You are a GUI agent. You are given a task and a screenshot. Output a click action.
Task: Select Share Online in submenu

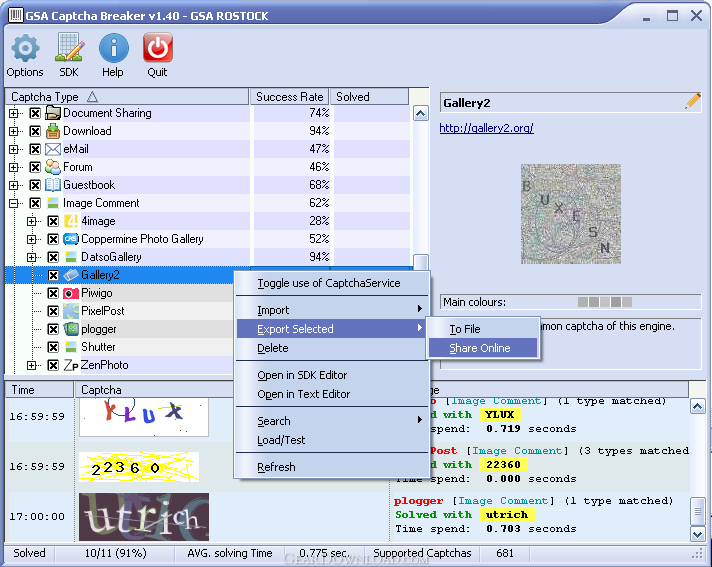pos(483,348)
